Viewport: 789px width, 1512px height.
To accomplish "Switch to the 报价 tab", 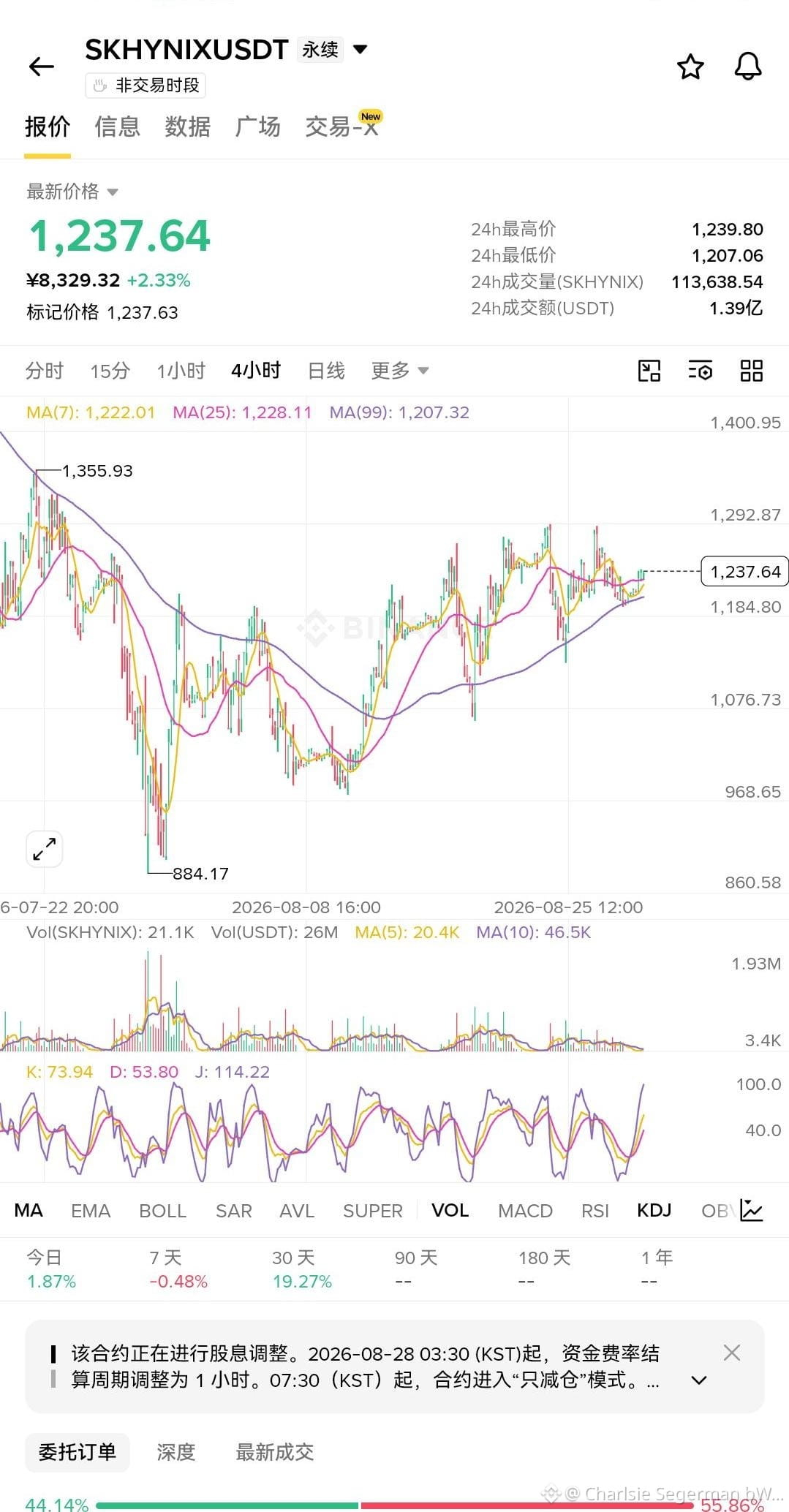I will coord(48,126).
